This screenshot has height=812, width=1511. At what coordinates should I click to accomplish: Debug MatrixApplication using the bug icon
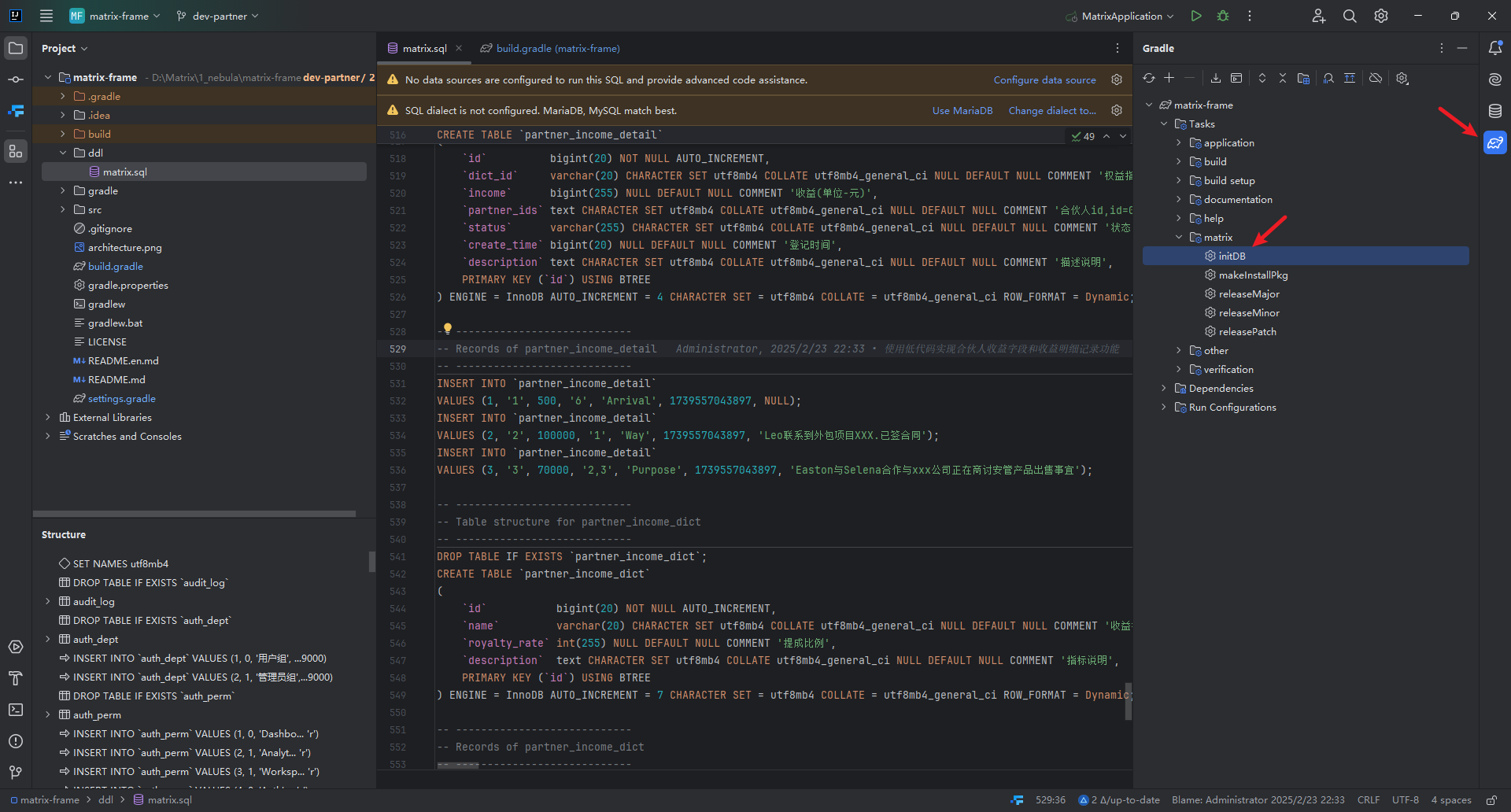(x=1223, y=16)
